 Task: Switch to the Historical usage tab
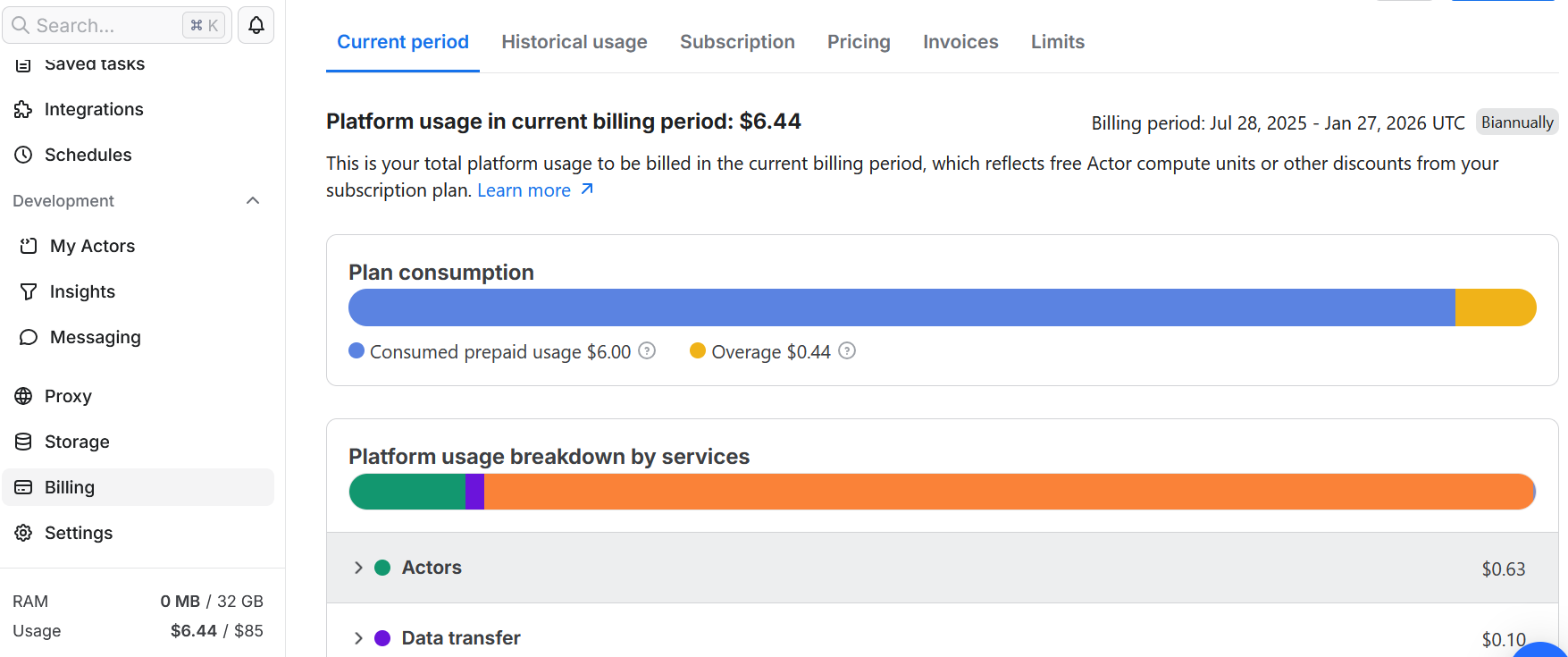click(574, 42)
